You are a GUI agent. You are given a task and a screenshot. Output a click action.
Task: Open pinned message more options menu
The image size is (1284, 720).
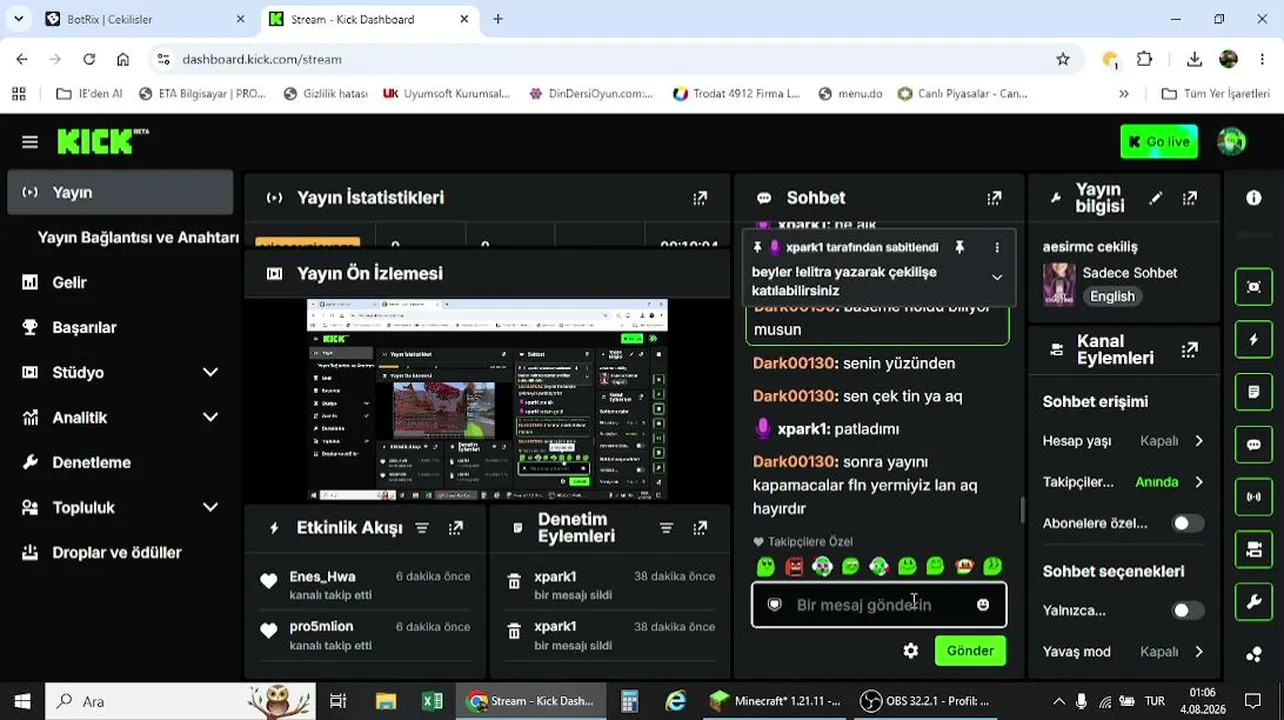point(997,247)
